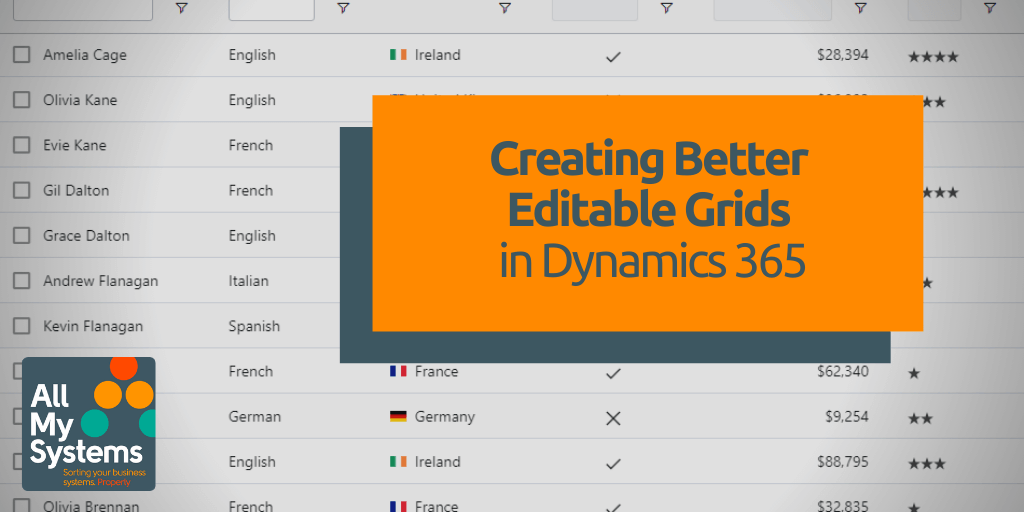This screenshot has width=1024, height=512.
Task: Focus the checkmark column filter box
Action: [595, 9]
